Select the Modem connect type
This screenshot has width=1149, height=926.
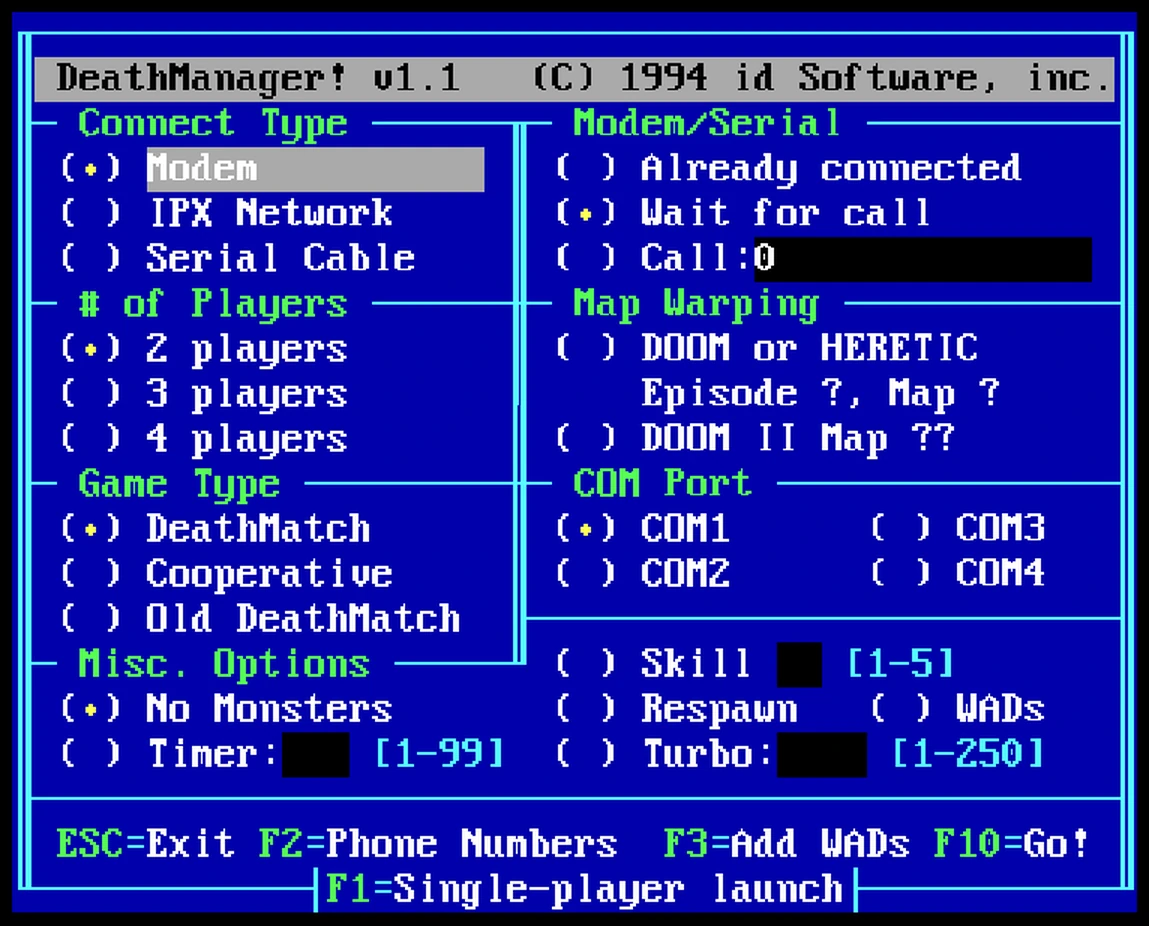tap(272, 169)
